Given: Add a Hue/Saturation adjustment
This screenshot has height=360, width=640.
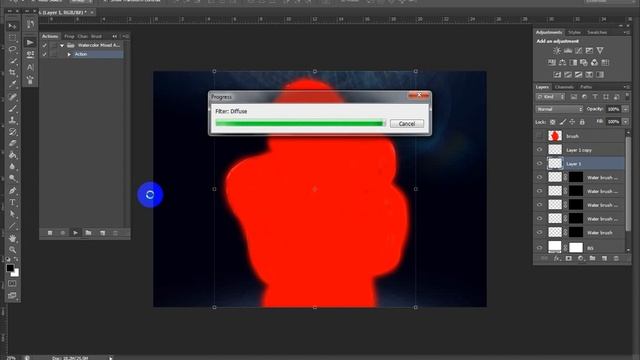Looking at the screenshot, I should point(552,62).
